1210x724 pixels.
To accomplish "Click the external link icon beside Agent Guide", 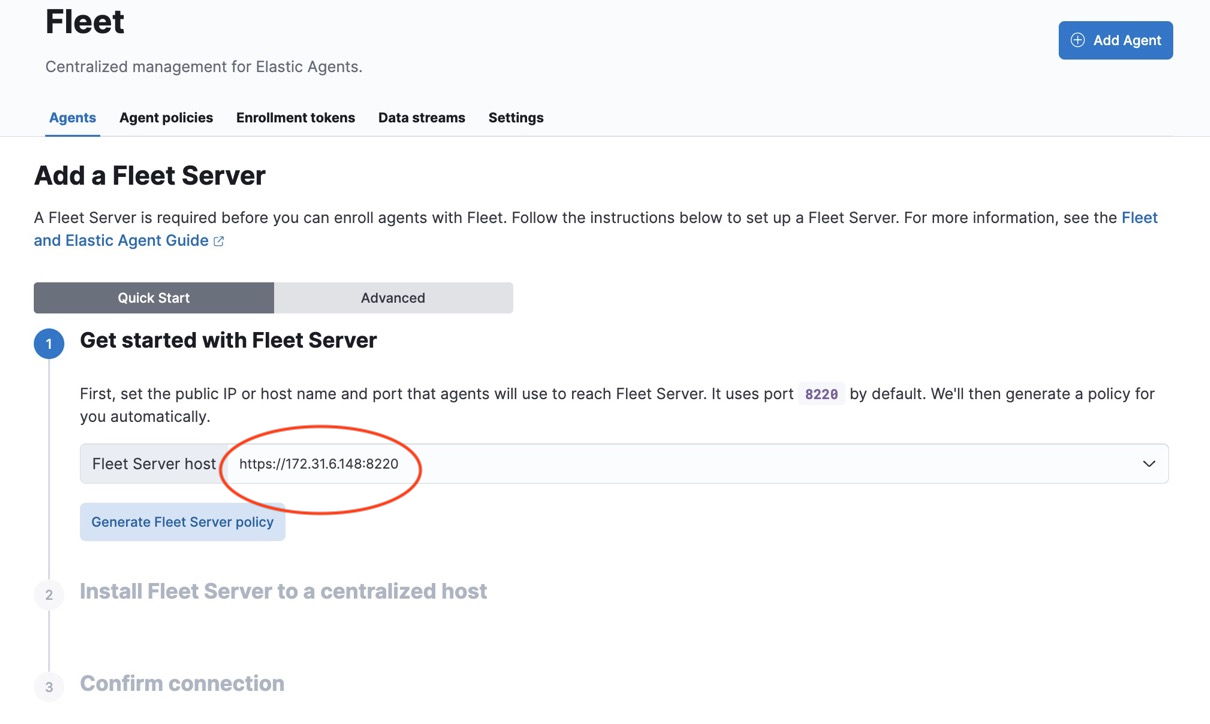I will tap(219, 241).
